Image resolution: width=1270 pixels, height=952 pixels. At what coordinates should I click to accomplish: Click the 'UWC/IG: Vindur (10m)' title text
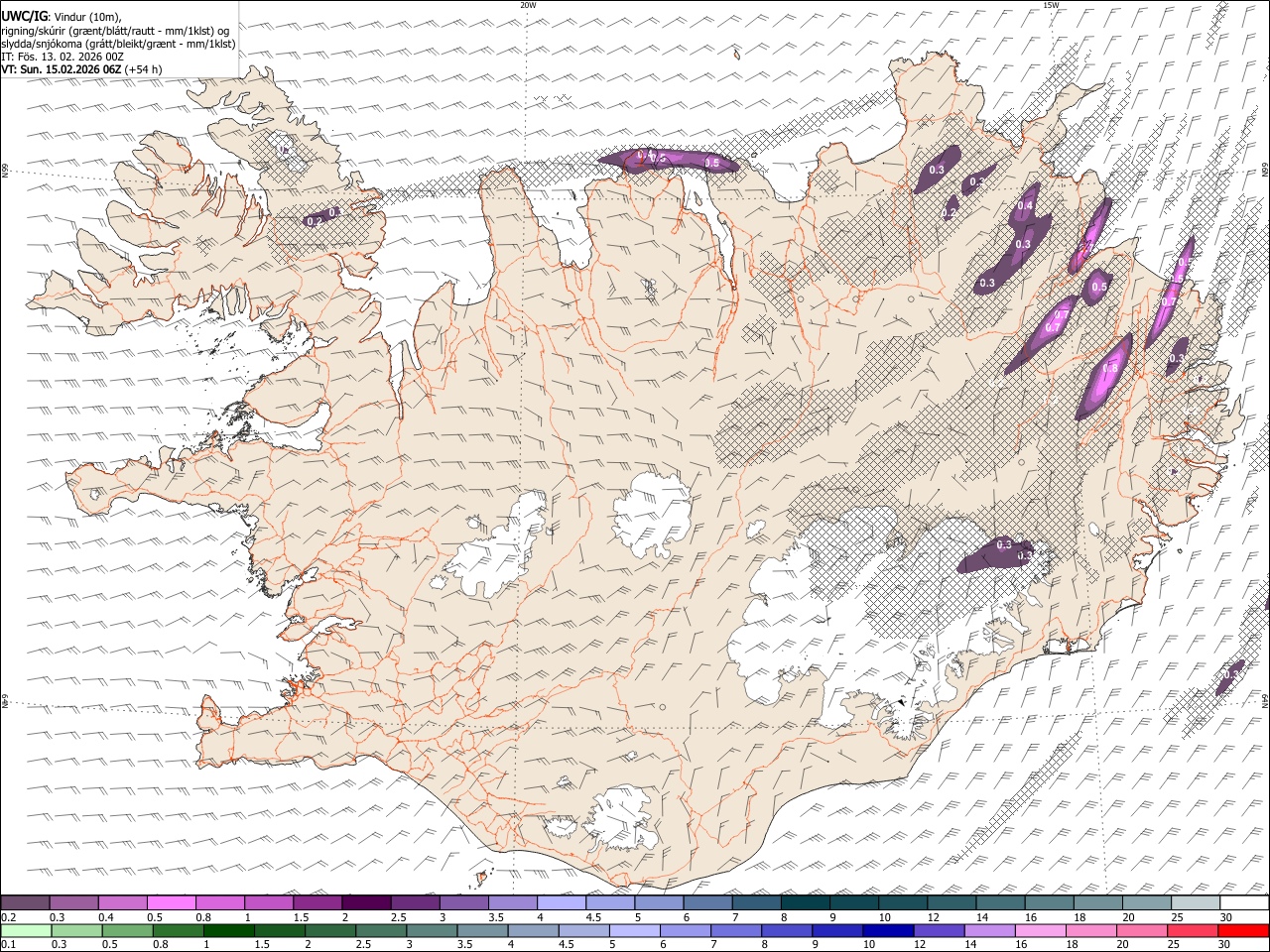62,17
